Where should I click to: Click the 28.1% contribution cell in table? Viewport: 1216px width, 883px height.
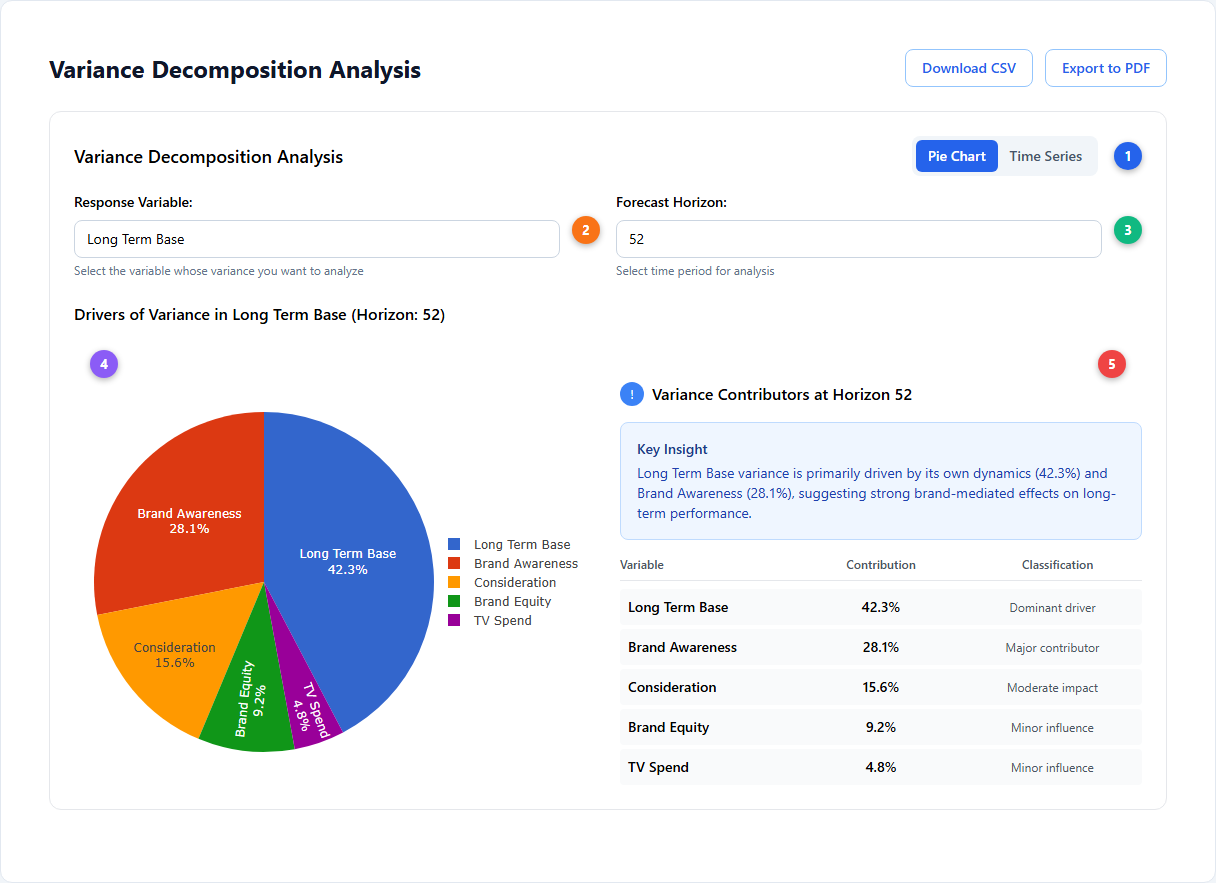[x=881, y=647]
